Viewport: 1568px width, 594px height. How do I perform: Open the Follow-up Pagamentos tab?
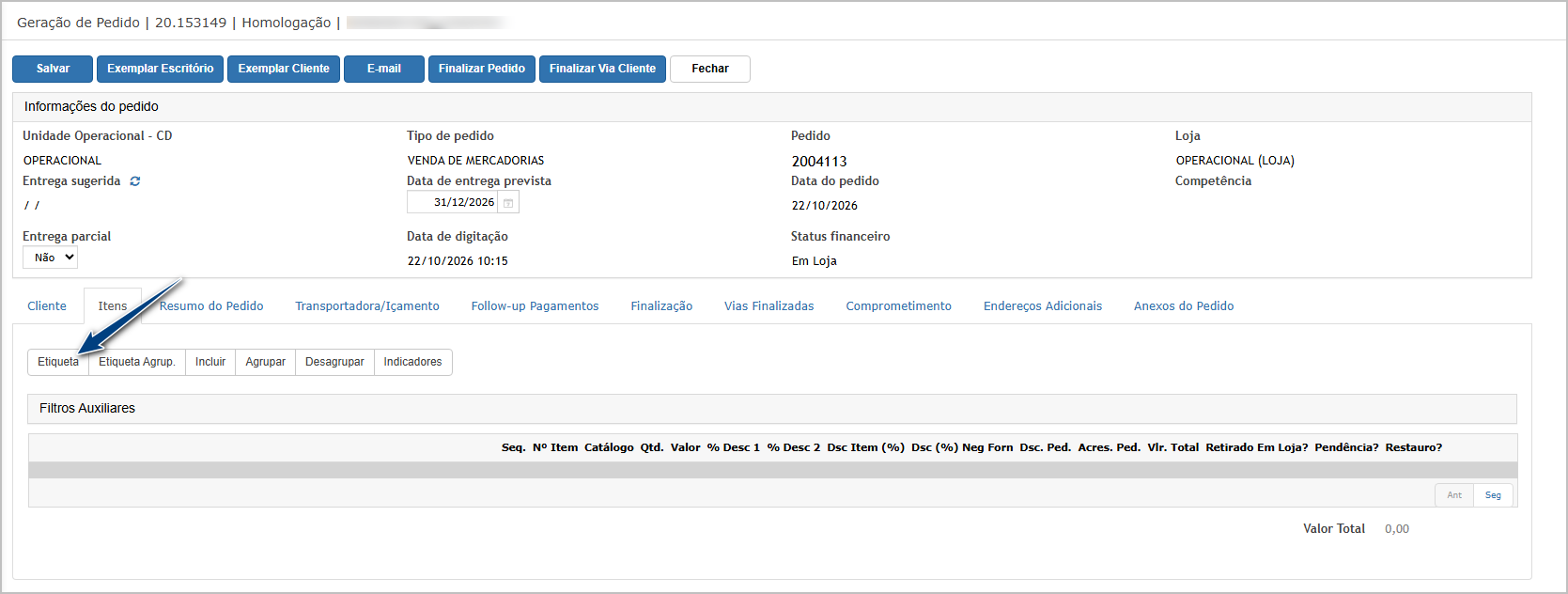point(535,306)
